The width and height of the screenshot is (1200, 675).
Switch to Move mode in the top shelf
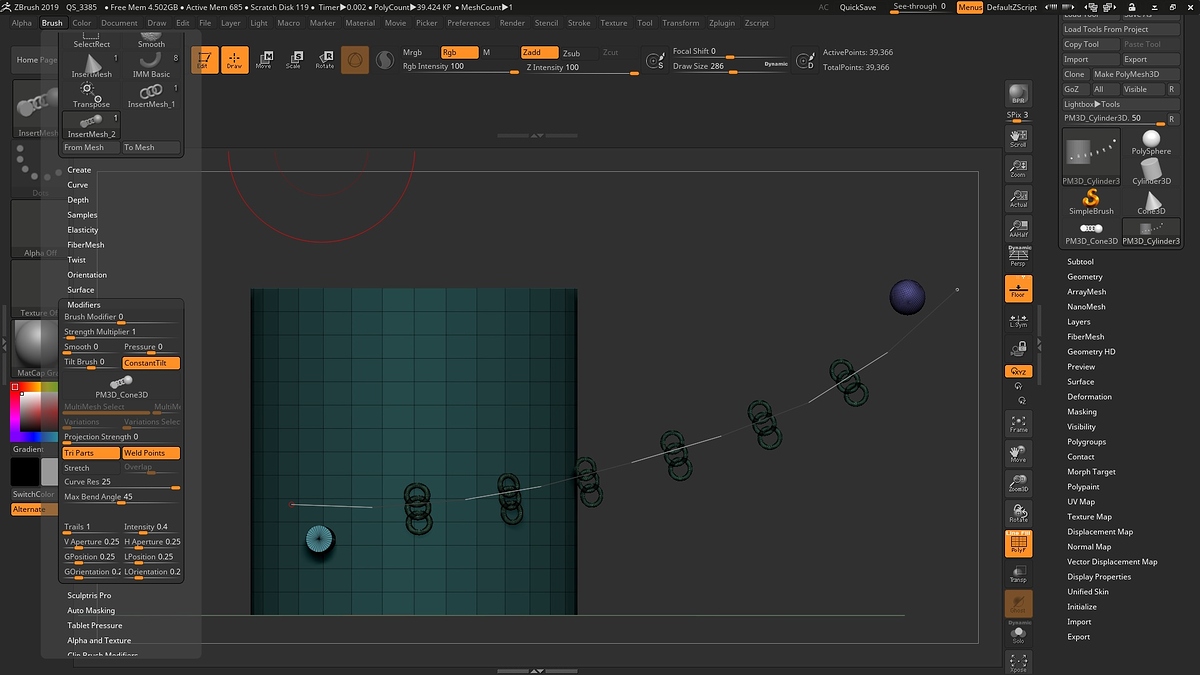click(x=264, y=60)
